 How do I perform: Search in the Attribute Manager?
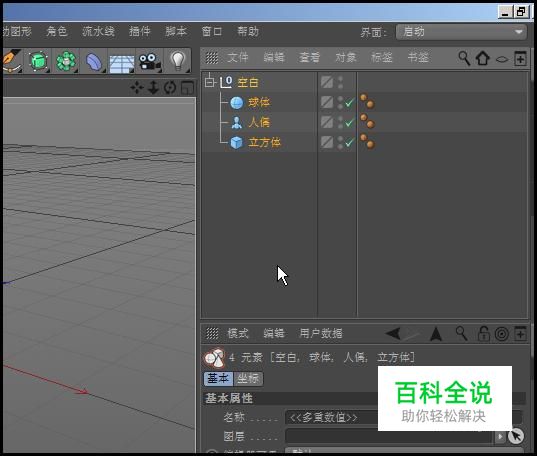coord(461,333)
